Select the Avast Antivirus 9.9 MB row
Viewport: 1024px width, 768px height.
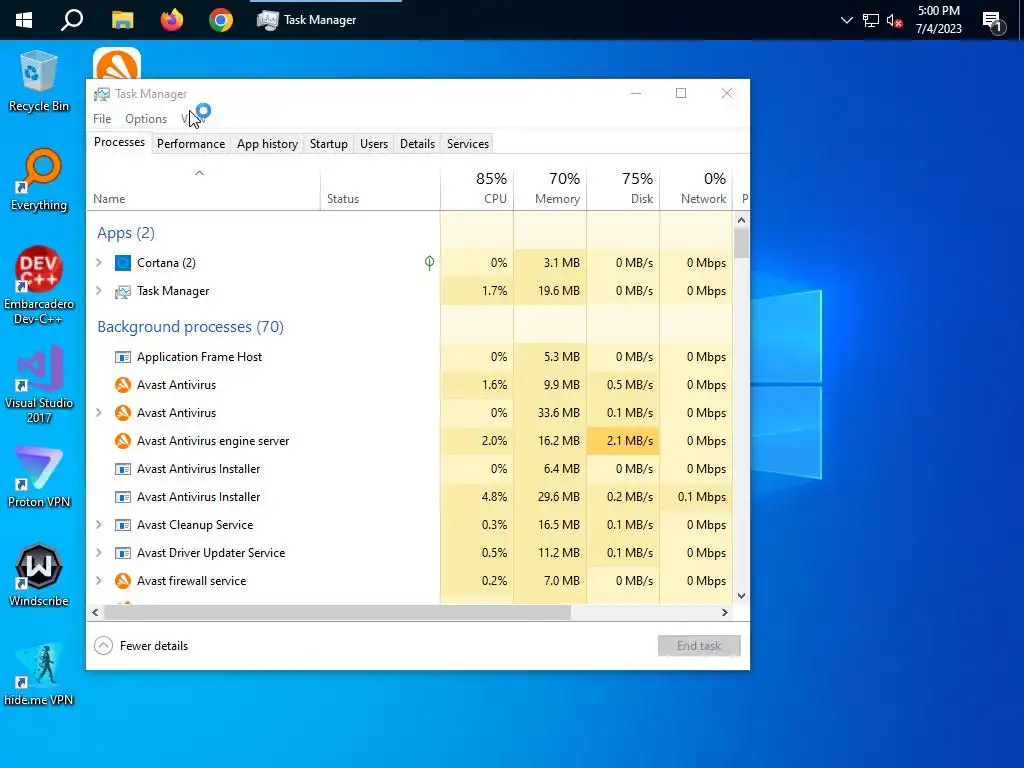click(x=409, y=385)
